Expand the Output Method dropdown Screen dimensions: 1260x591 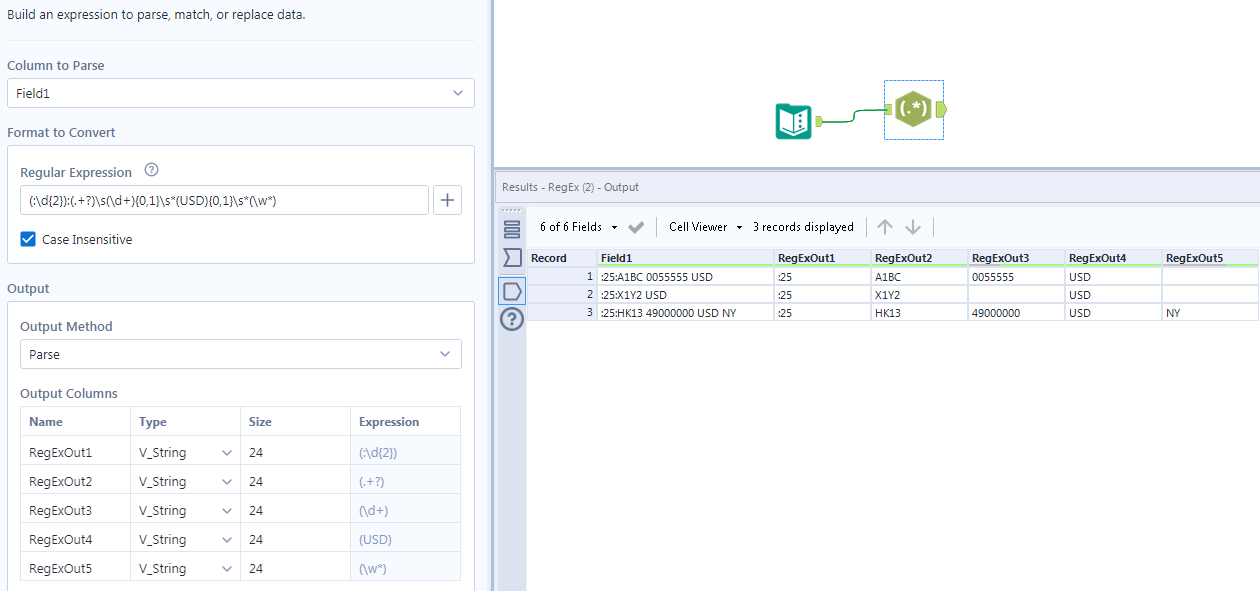point(240,354)
